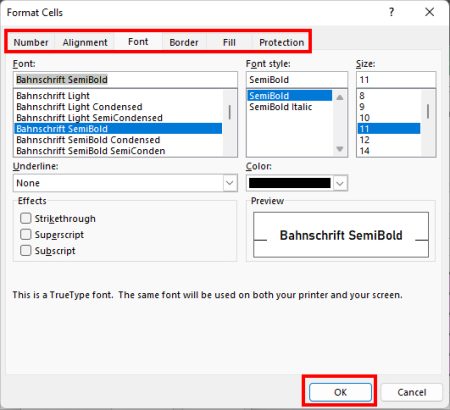Choose SemiBold Italic font style
The width and height of the screenshot is (450, 410).
coord(281,107)
